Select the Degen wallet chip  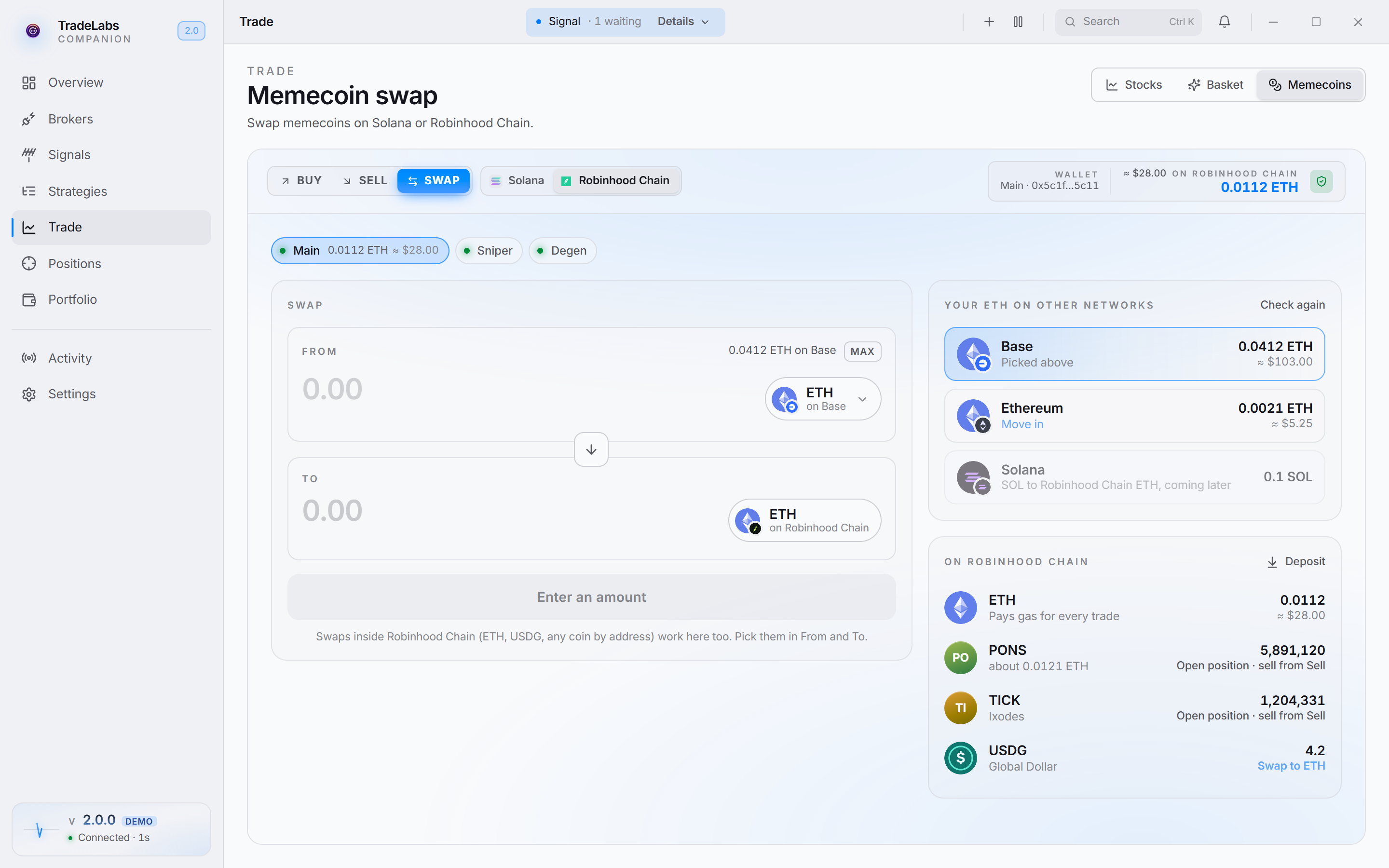pyautogui.click(x=562, y=250)
